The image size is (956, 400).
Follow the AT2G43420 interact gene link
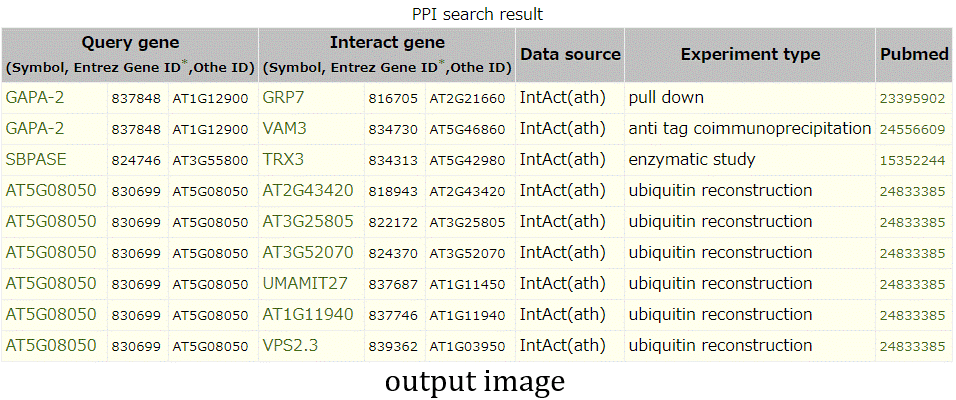tap(307, 191)
